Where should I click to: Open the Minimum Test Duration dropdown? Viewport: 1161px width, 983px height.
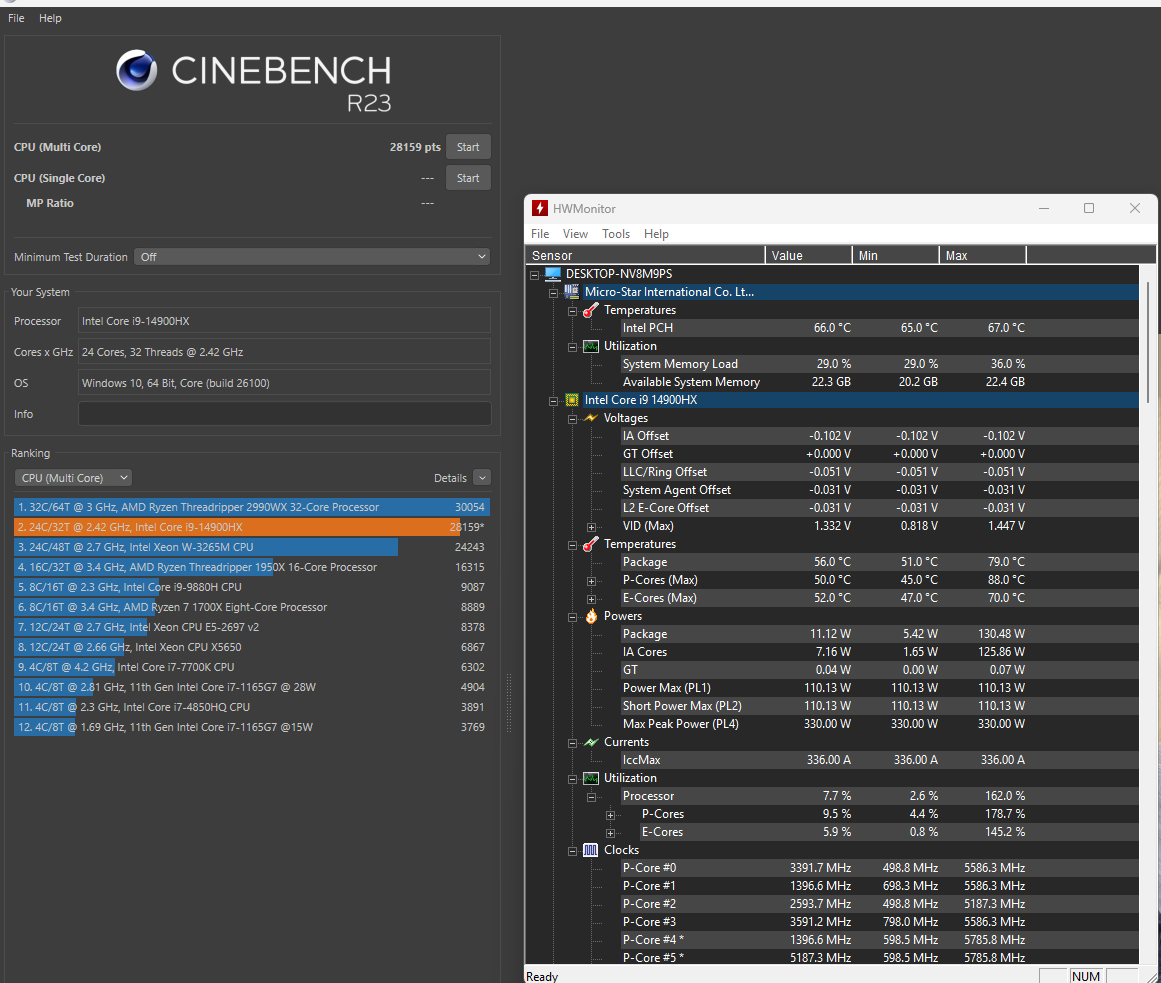click(x=312, y=257)
